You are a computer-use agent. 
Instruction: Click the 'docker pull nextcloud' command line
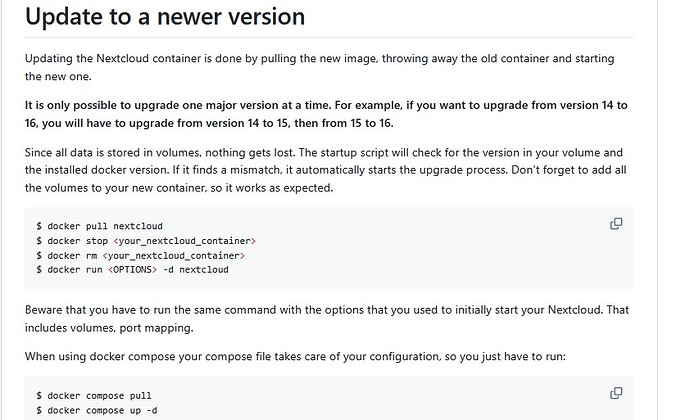click(99, 226)
